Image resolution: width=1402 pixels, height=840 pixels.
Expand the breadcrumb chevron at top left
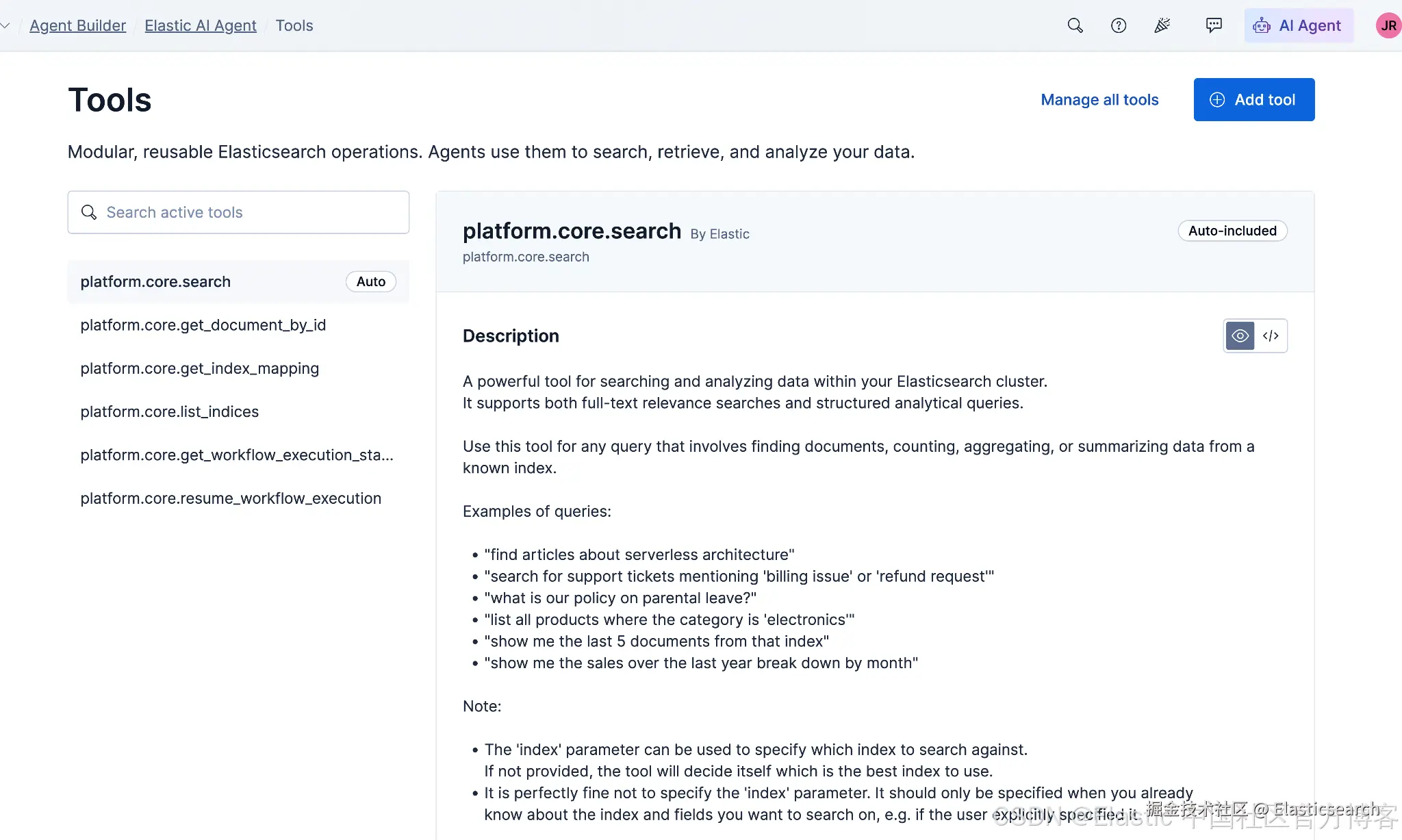click(x=5, y=26)
